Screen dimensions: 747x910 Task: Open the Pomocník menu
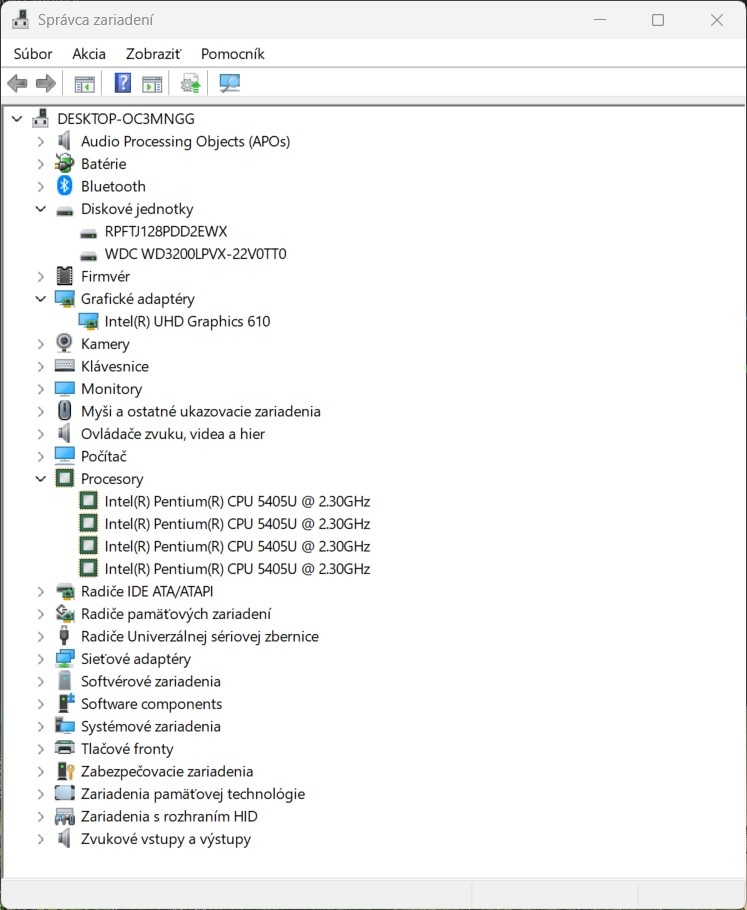point(233,54)
